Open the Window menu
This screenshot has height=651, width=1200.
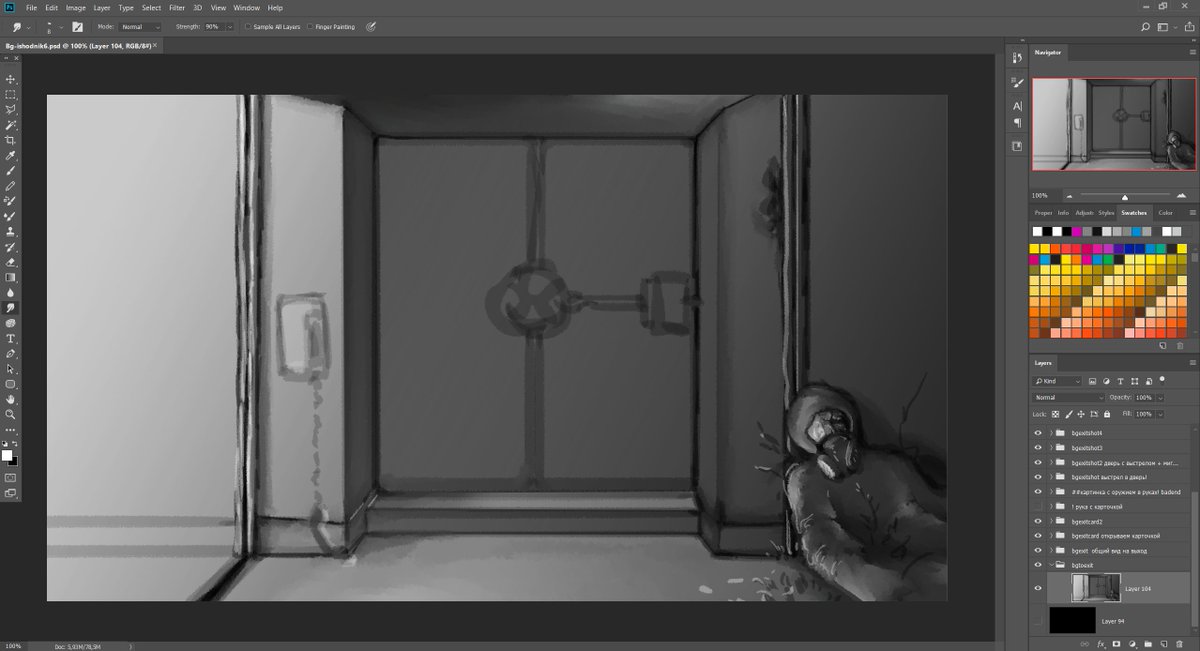tap(247, 8)
